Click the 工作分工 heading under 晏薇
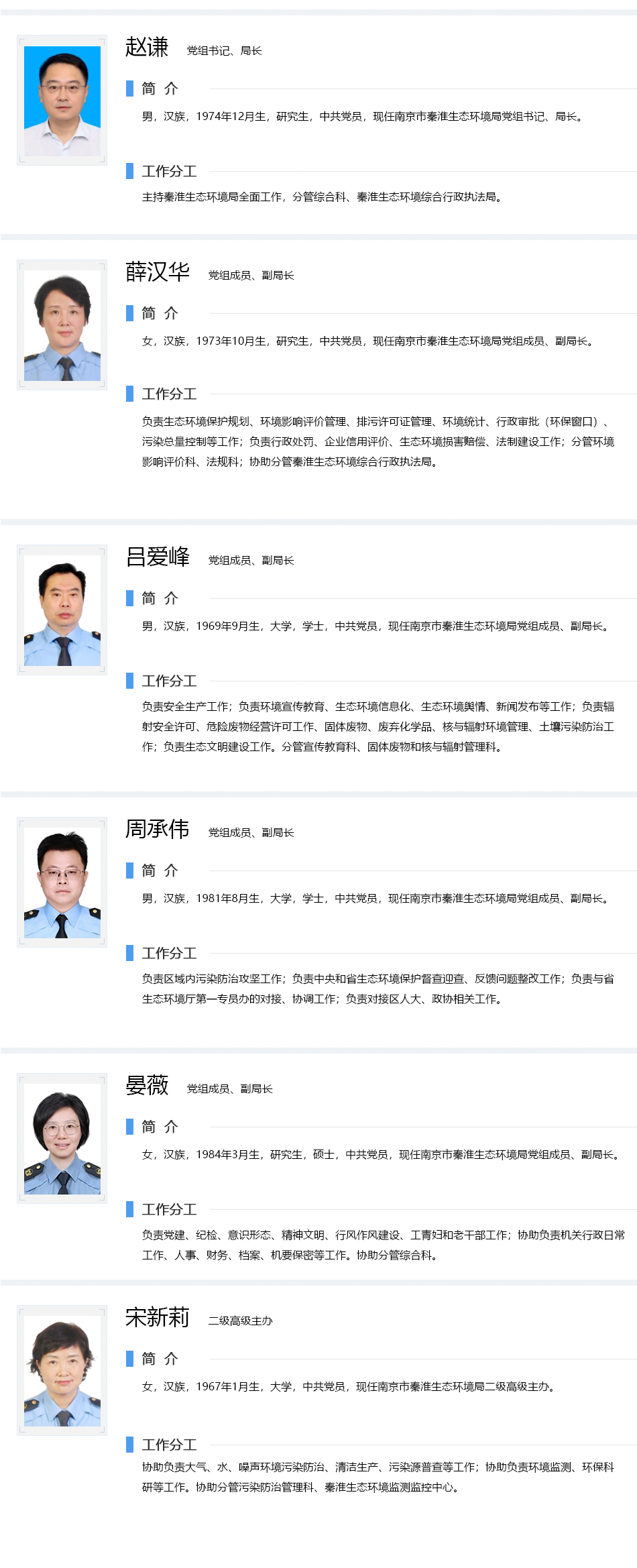637x1568 pixels. pos(169,1209)
